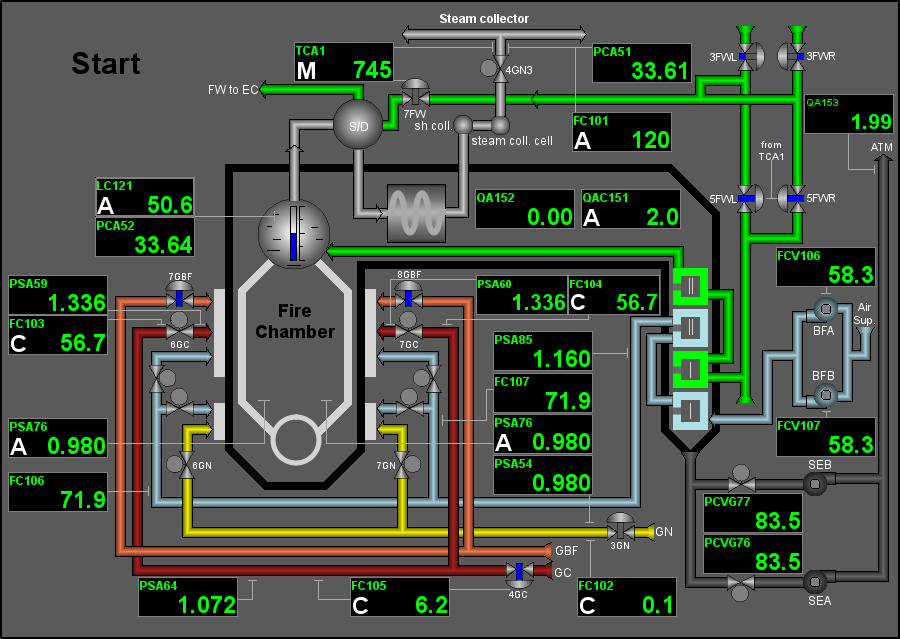The width and height of the screenshot is (900, 639).
Task: Click the blue drum level bar indicator
Action: pos(293,233)
